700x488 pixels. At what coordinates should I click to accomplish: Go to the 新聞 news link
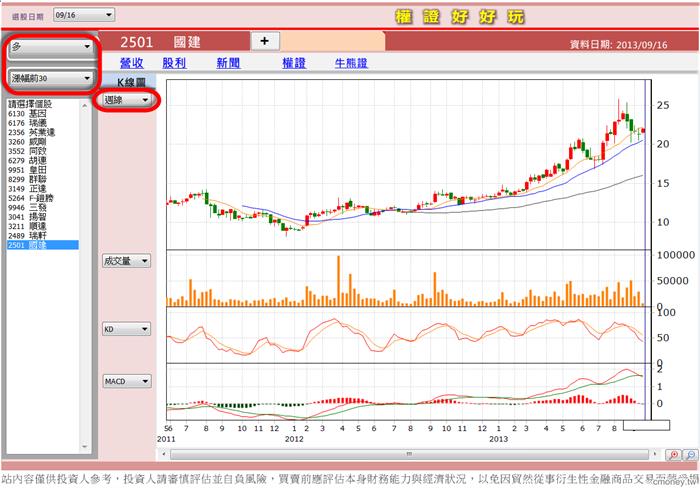point(228,63)
